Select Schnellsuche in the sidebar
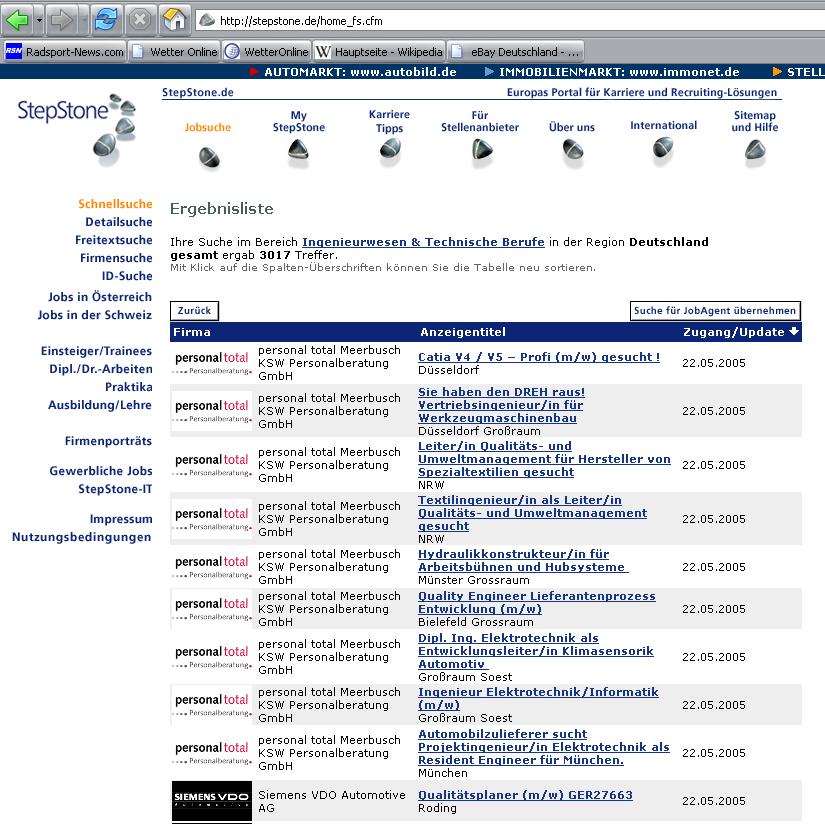Image resolution: width=825 pixels, height=824 pixels. 115,204
